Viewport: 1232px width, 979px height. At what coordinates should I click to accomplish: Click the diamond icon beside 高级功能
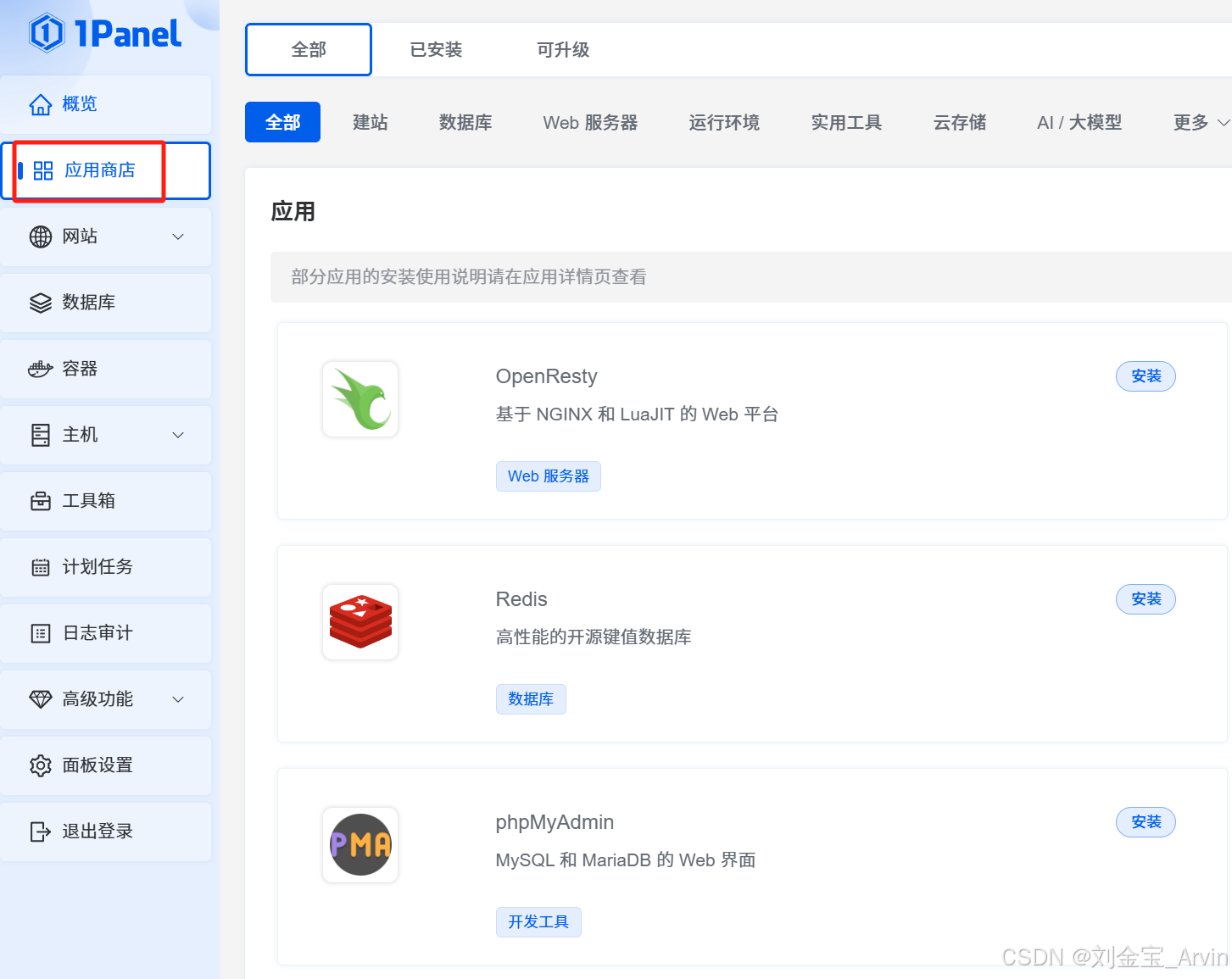click(x=41, y=699)
